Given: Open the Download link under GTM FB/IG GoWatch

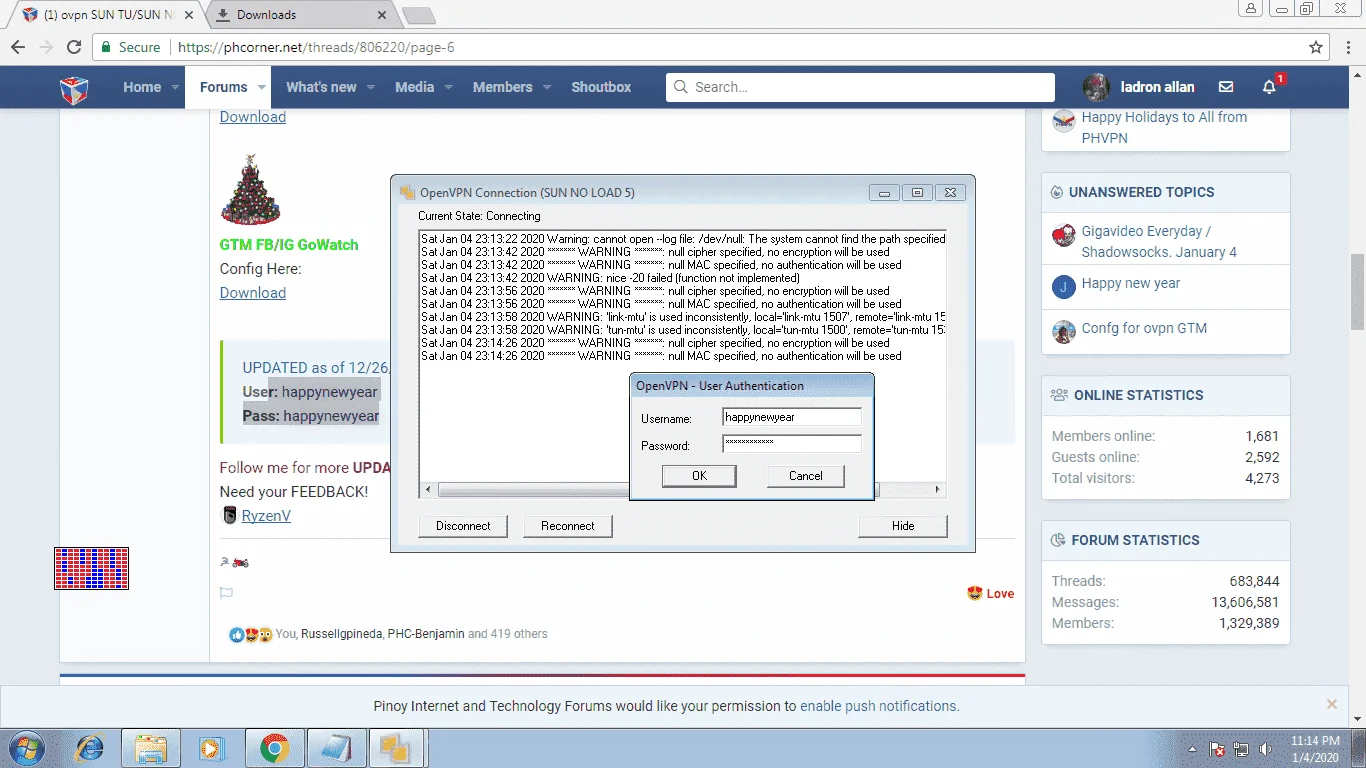Looking at the screenshot, I should click(253, 293).
